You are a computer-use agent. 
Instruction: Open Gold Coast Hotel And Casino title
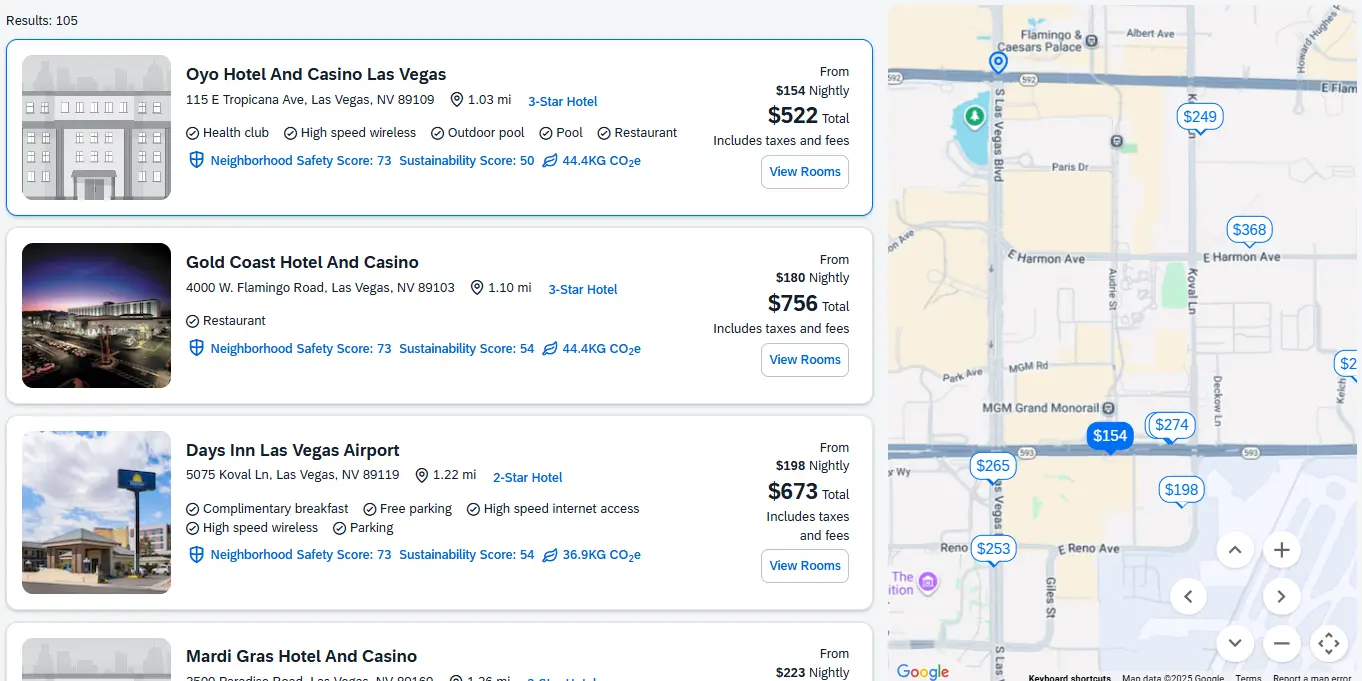(302, 262)
